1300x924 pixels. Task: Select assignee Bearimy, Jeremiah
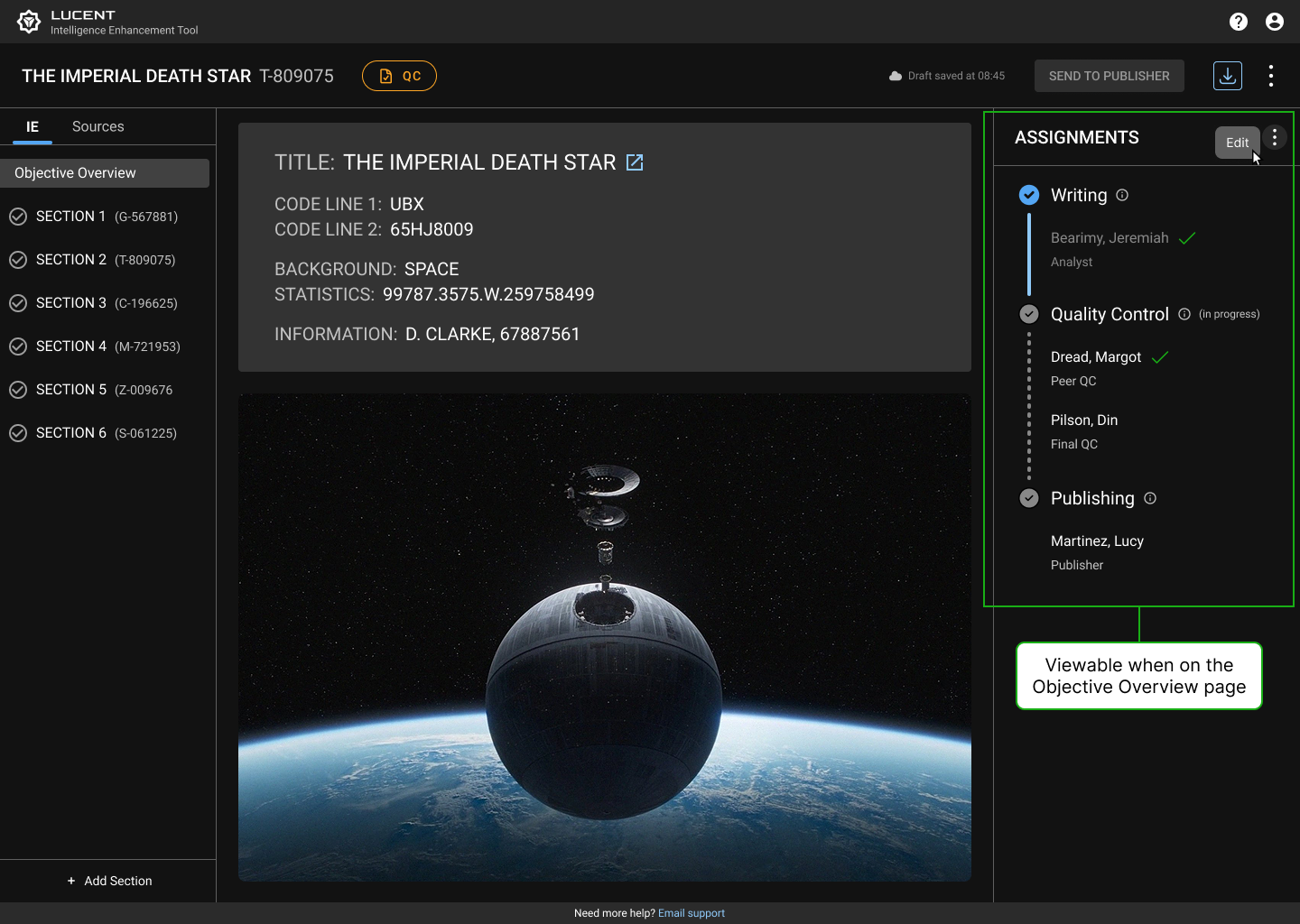1110,238
